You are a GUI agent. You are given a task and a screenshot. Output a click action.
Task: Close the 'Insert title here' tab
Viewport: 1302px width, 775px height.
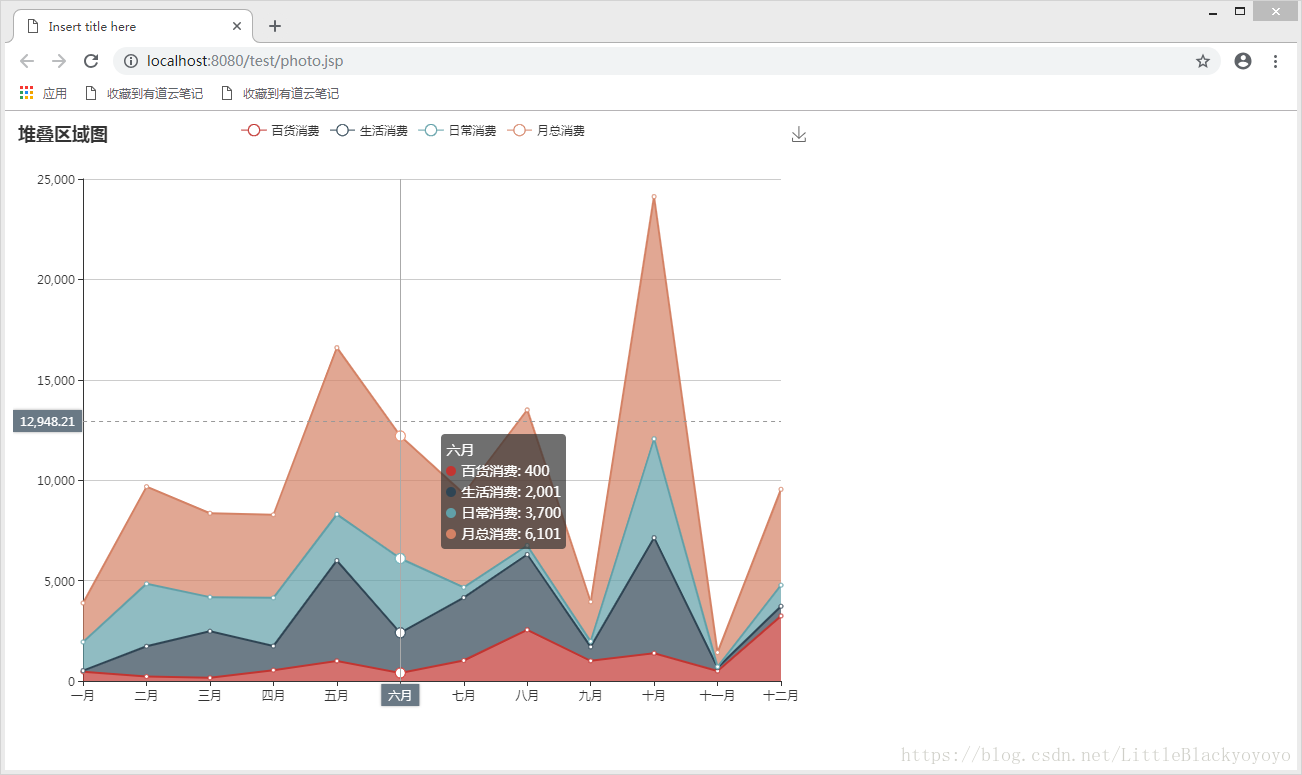pos(237,26)
